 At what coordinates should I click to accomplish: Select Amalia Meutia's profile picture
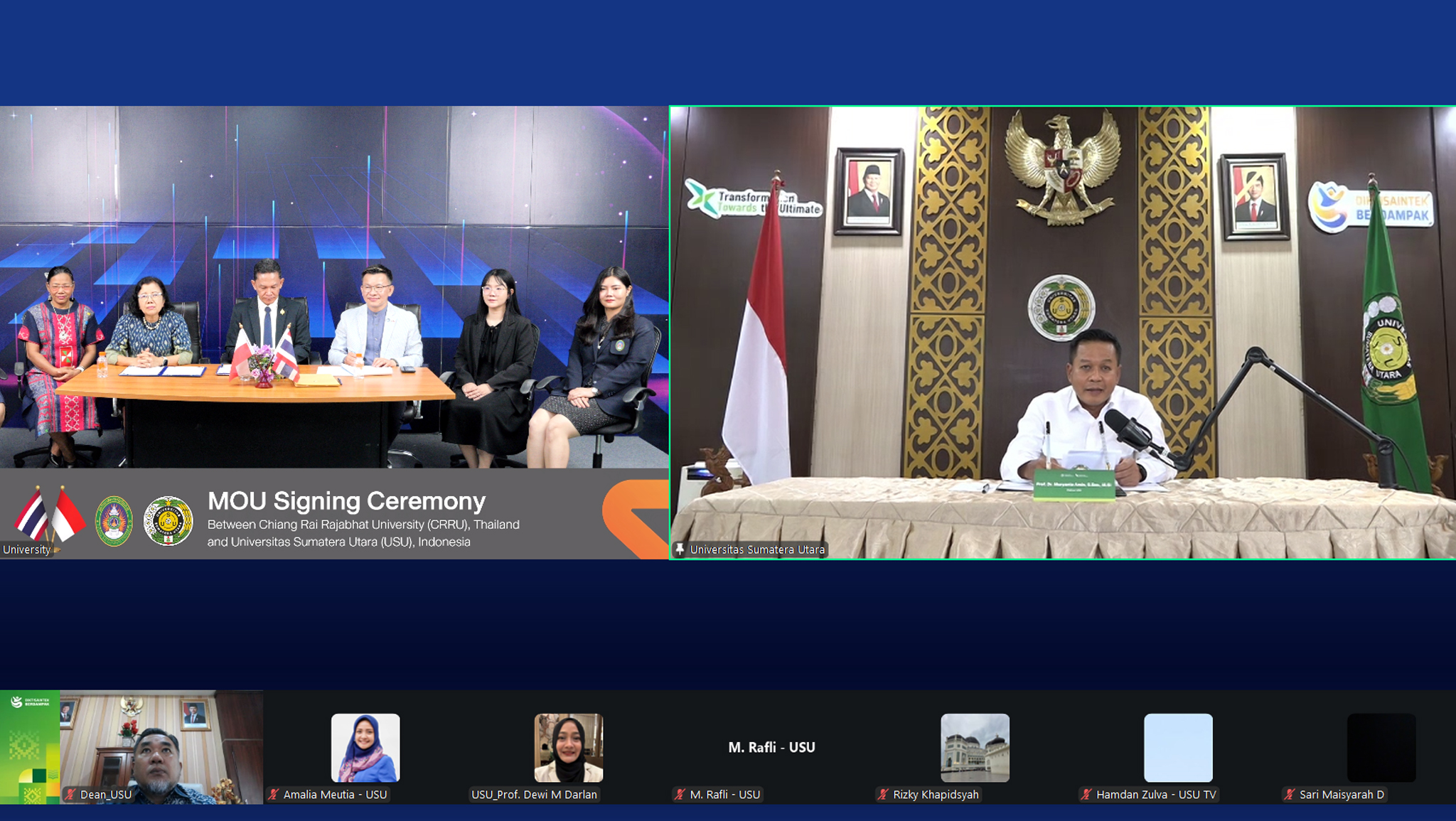(x=365, y=748)
